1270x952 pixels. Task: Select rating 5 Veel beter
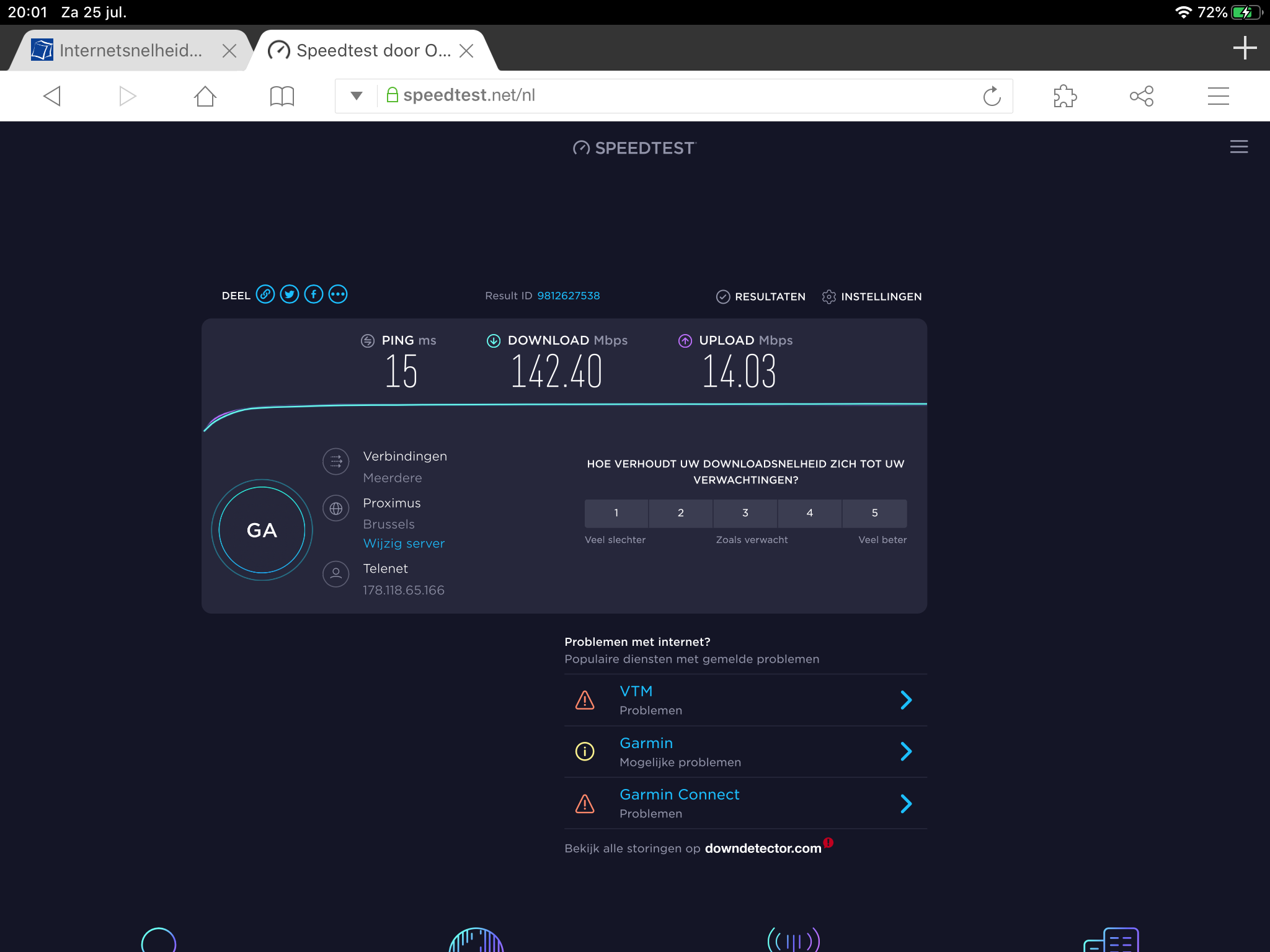pos(874,513)
